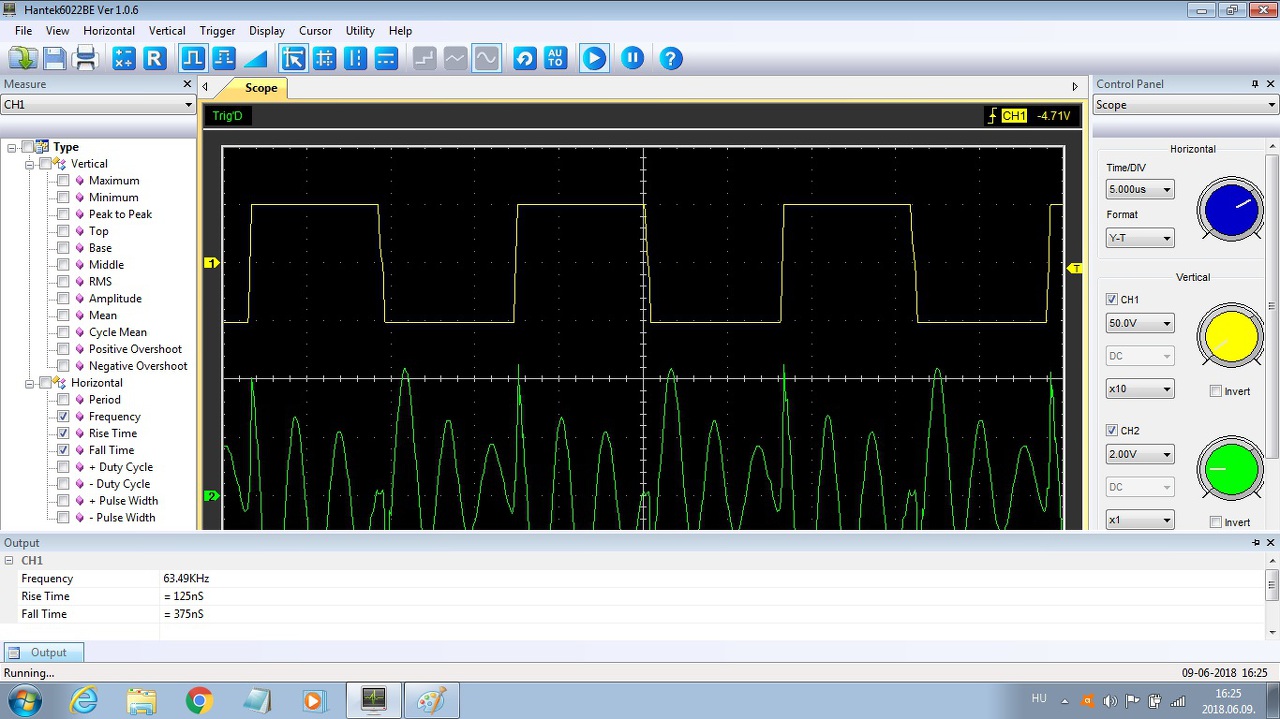This screenshot has height=719, width=1280.
Task: Click the Output tab at bottom
Action: [x=43, y=652]
